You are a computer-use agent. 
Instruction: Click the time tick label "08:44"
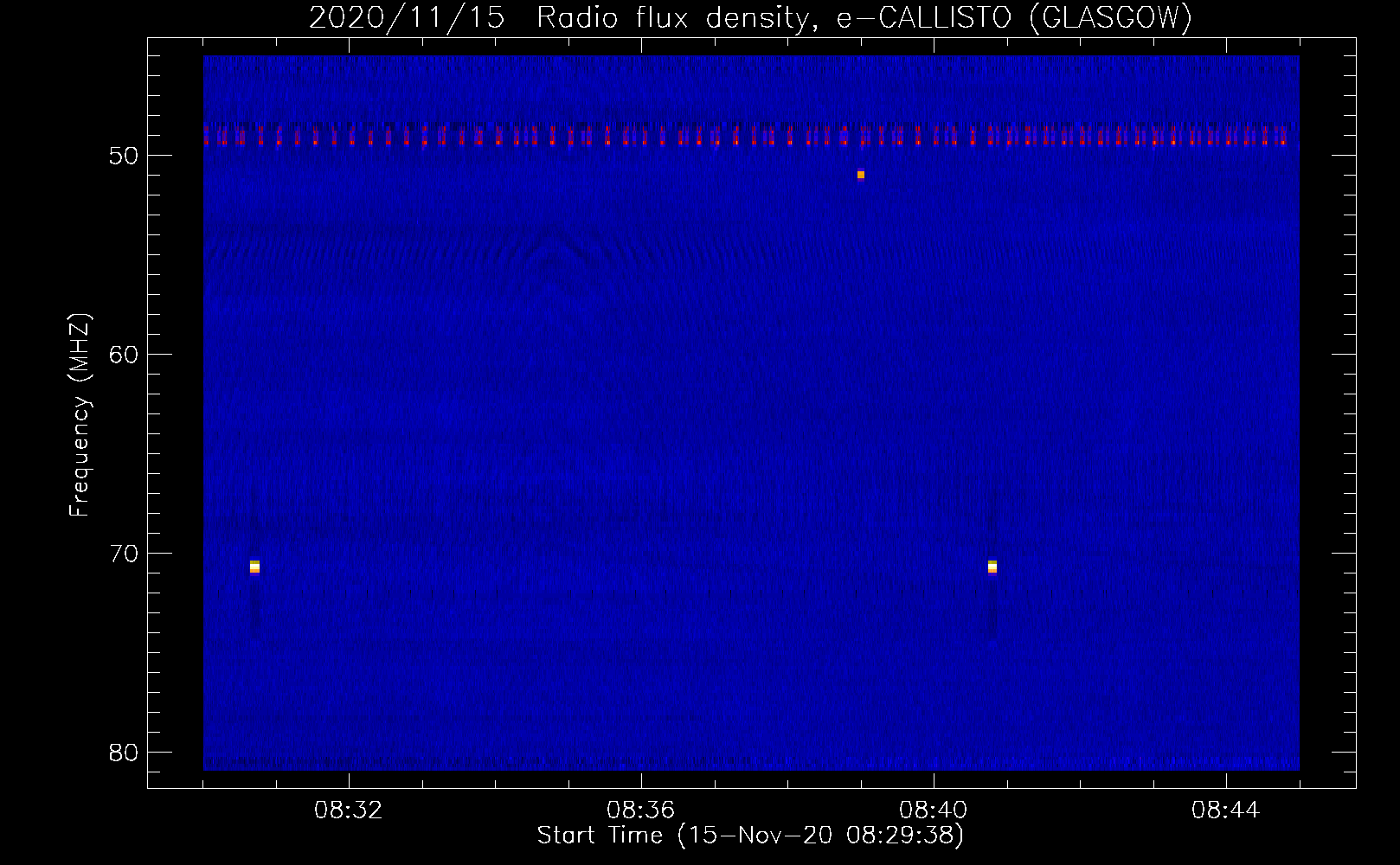pos(1225,811)
